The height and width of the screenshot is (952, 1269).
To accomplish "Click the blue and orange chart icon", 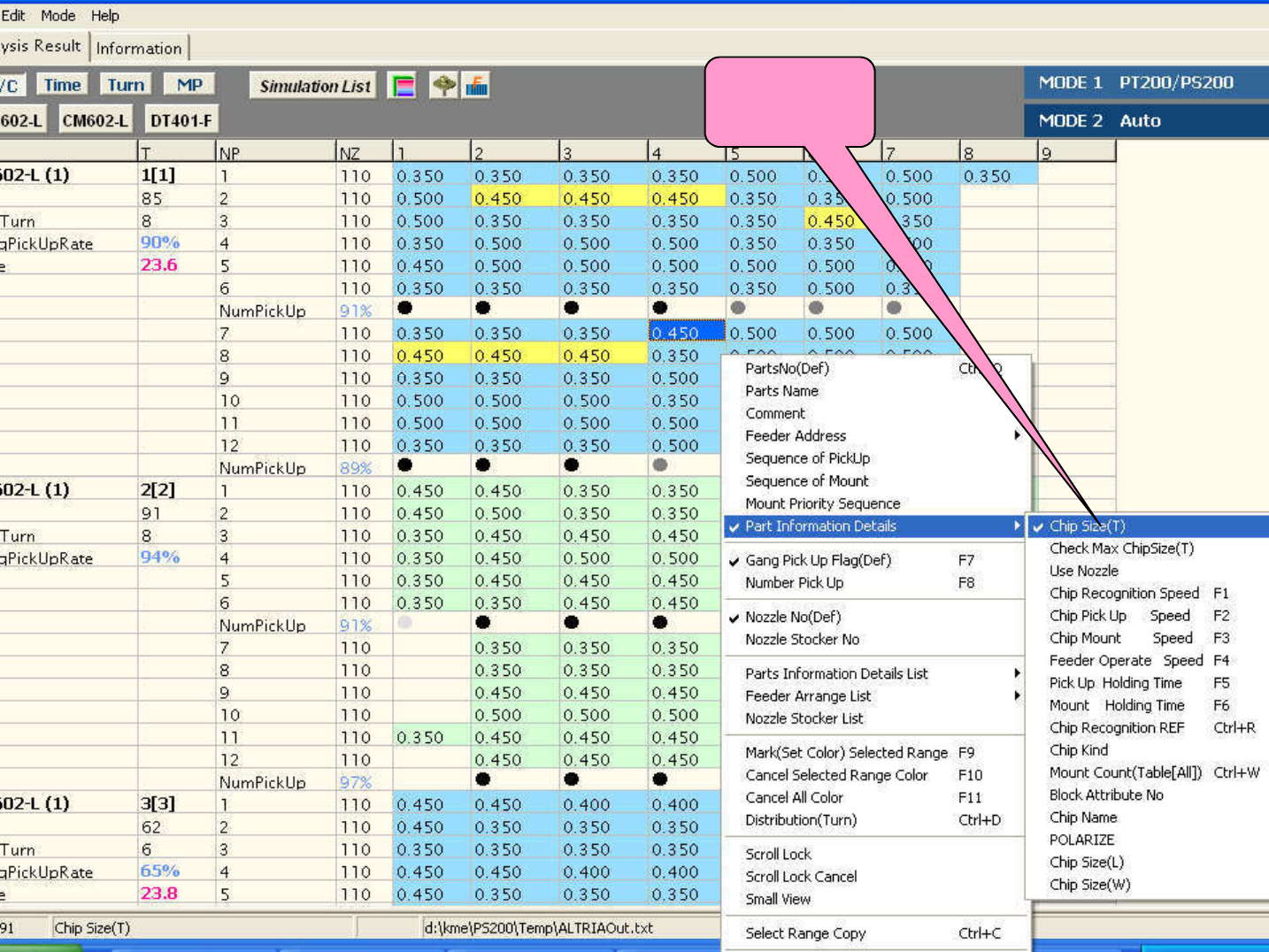I will coord(477,86).
